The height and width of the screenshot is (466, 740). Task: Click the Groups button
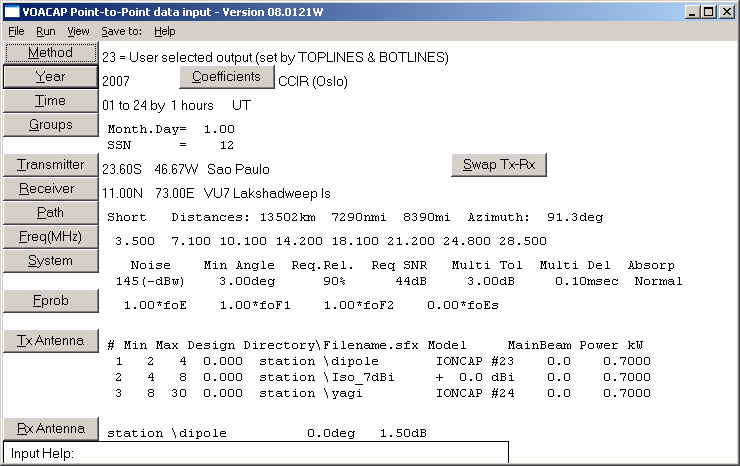[50, 125]
